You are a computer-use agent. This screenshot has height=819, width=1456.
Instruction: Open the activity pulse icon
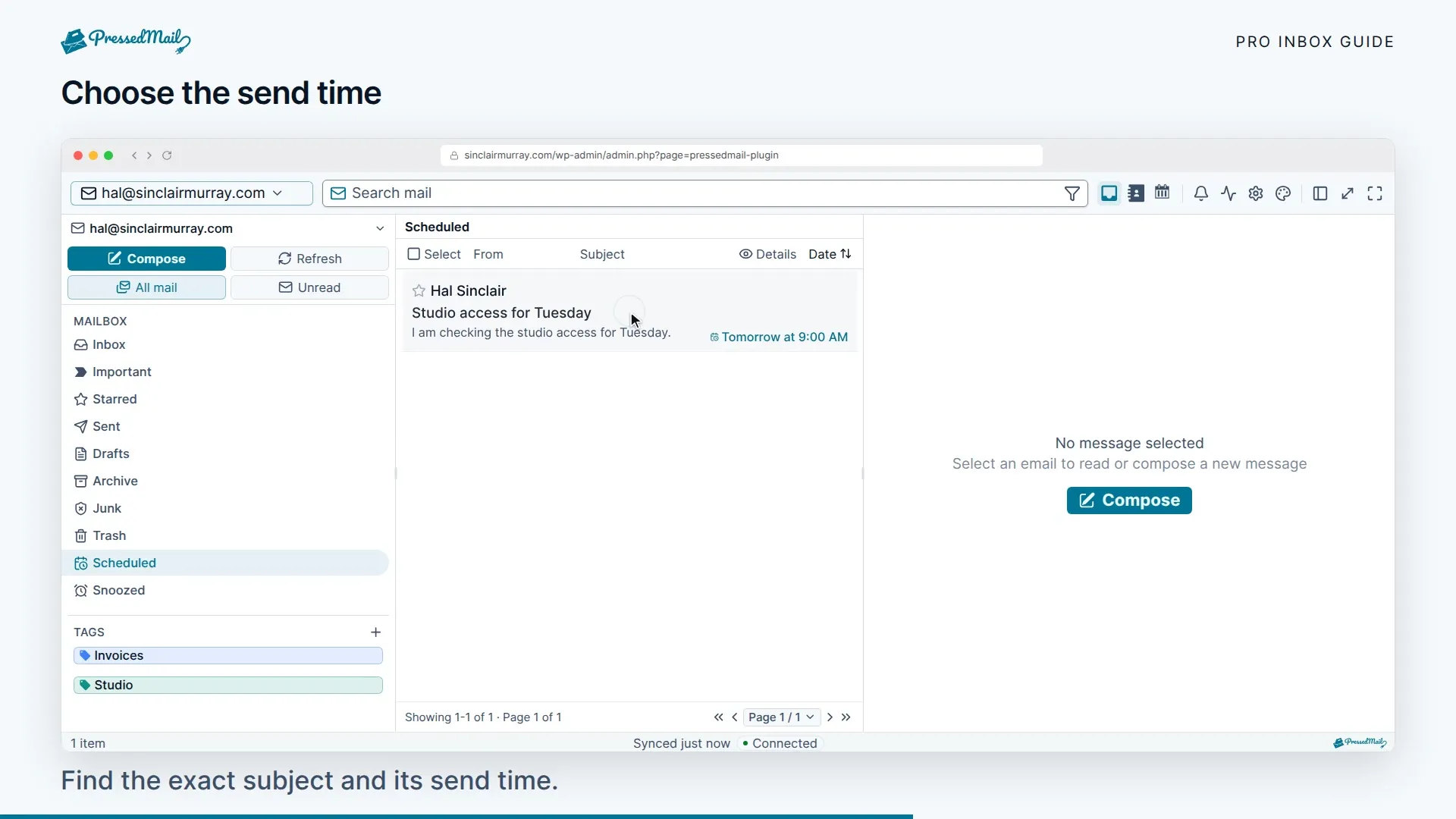click(x=1228, y=193)
